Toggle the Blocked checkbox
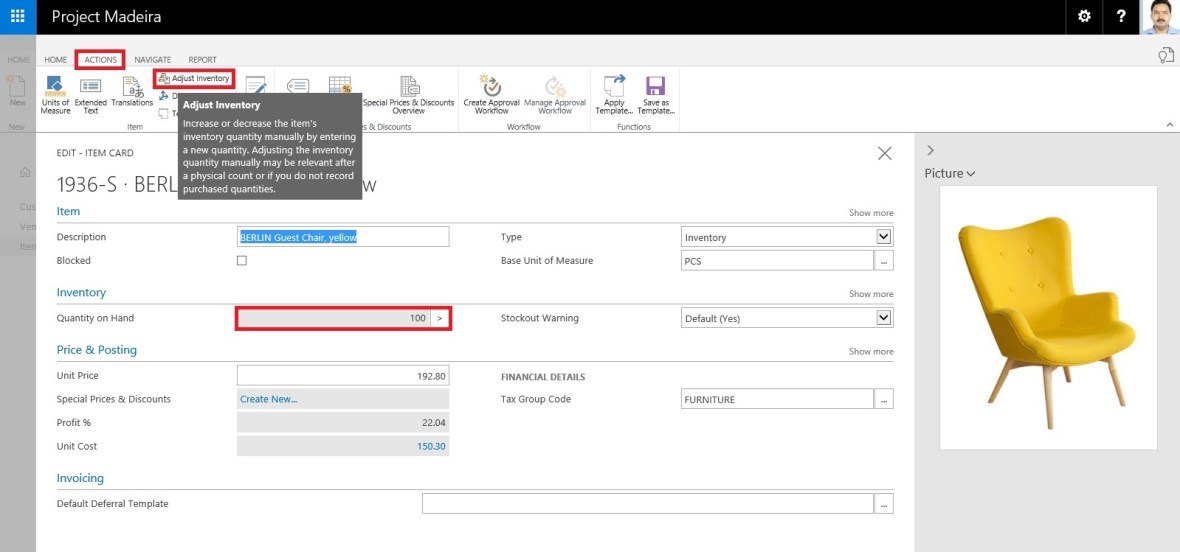Image resolution: width=1180 pixels, height=552 pixels. tap(241, 261)
